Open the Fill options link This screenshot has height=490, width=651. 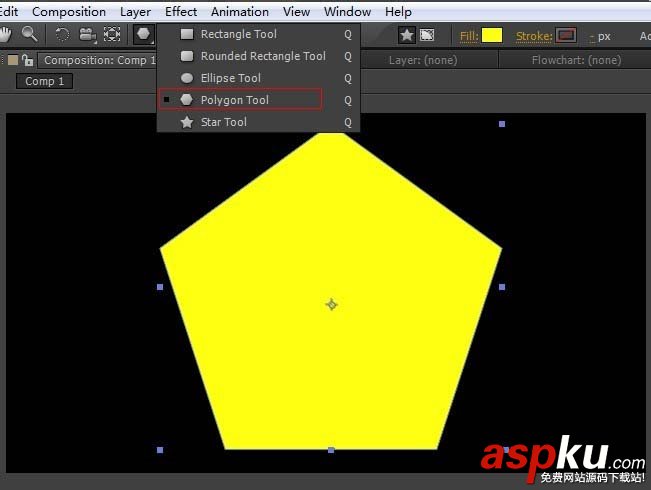469,36
